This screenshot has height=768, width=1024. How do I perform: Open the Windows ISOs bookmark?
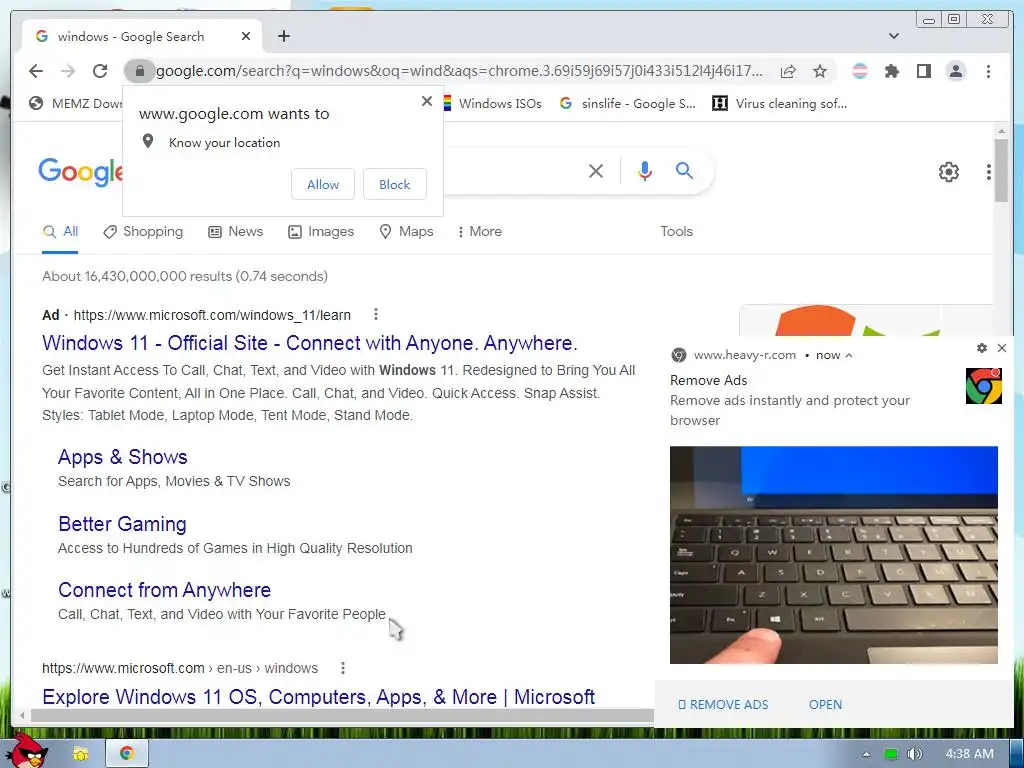(x=492, y=104)
